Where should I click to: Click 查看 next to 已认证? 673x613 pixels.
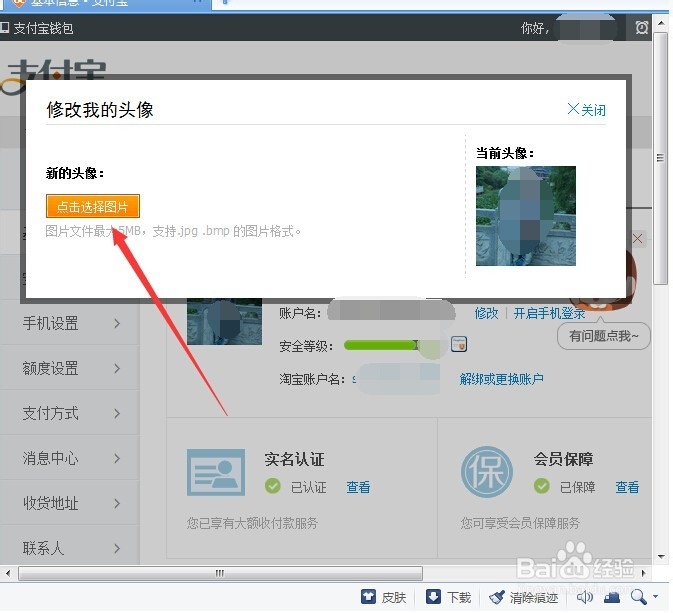(358, 487)
